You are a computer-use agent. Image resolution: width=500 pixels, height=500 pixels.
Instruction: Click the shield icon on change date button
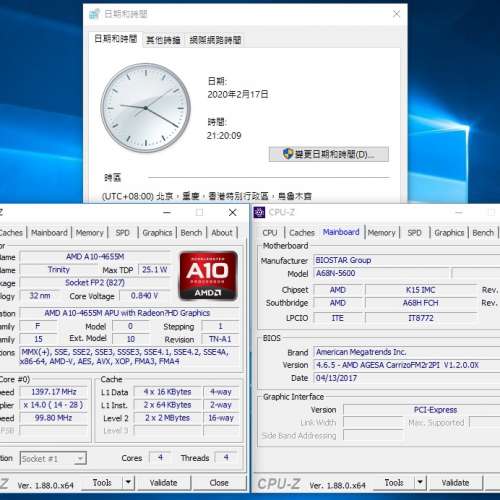pyautogui.click(x=287, y=154)
